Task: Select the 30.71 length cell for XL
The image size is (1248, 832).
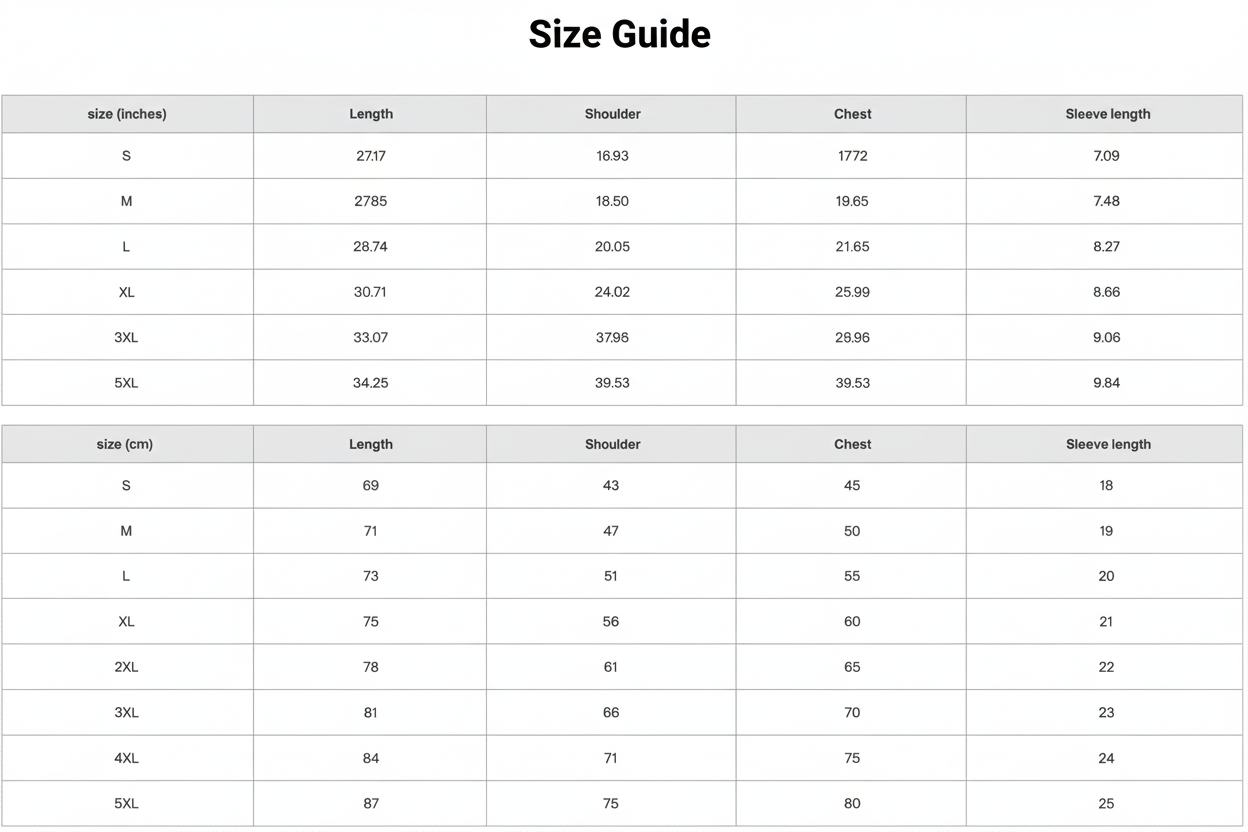Action: click(370, 292)
